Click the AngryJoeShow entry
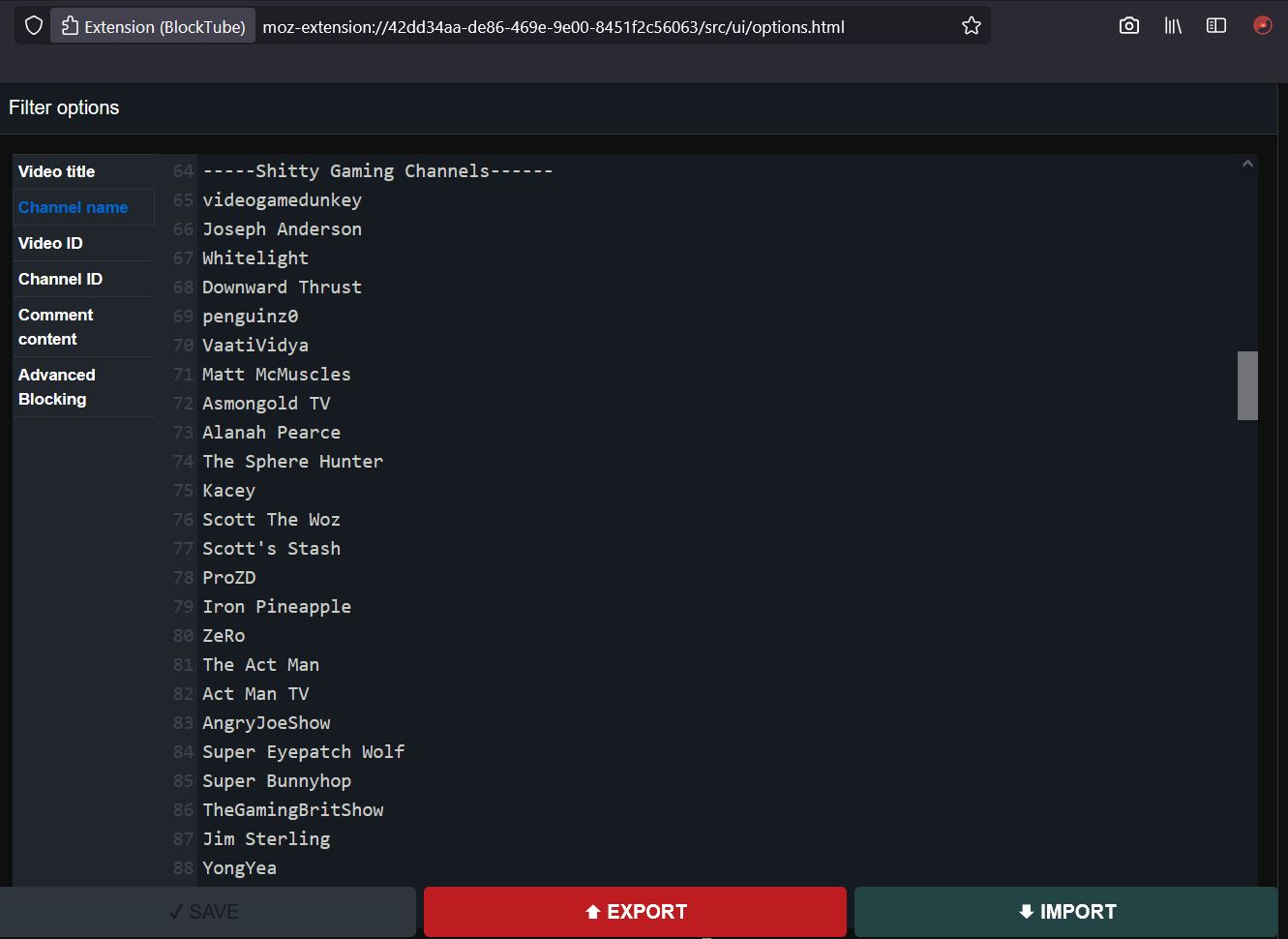This screenshot has width=1288, height=939. coord(266,723)
